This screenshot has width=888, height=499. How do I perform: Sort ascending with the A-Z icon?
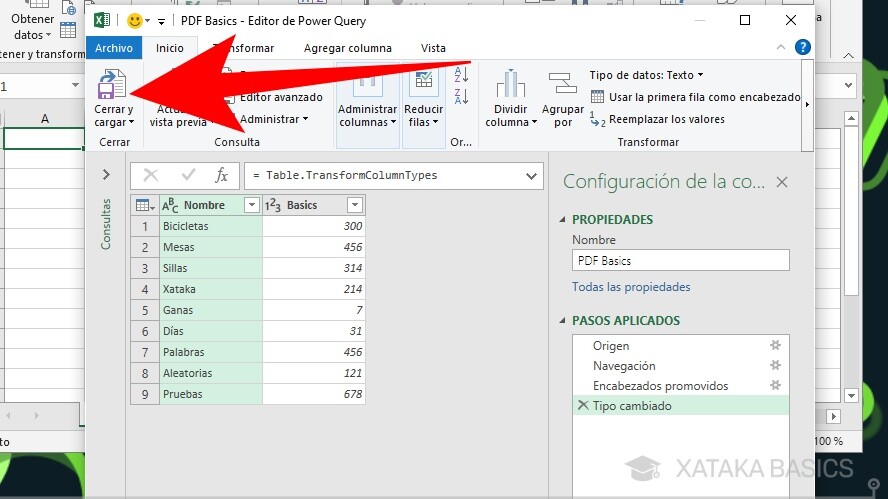pyautogui.click(x=461, y=74)
